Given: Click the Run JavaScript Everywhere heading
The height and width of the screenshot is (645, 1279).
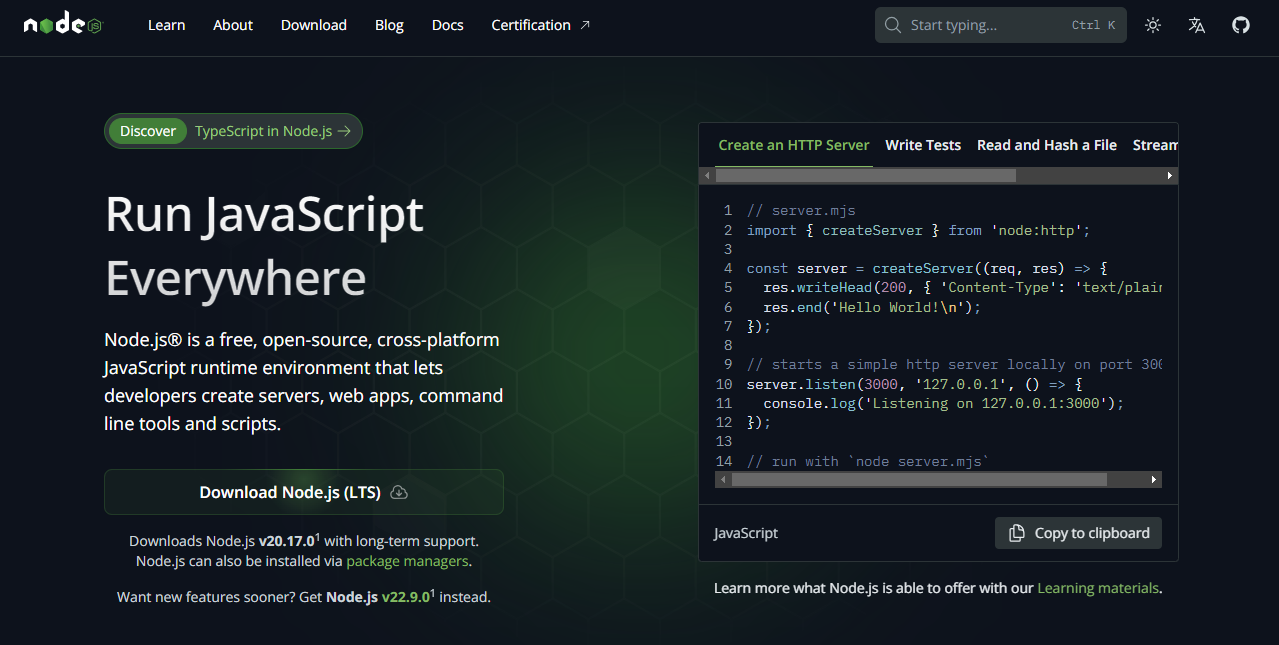Looking at the screenshot, I should point(265,246).
